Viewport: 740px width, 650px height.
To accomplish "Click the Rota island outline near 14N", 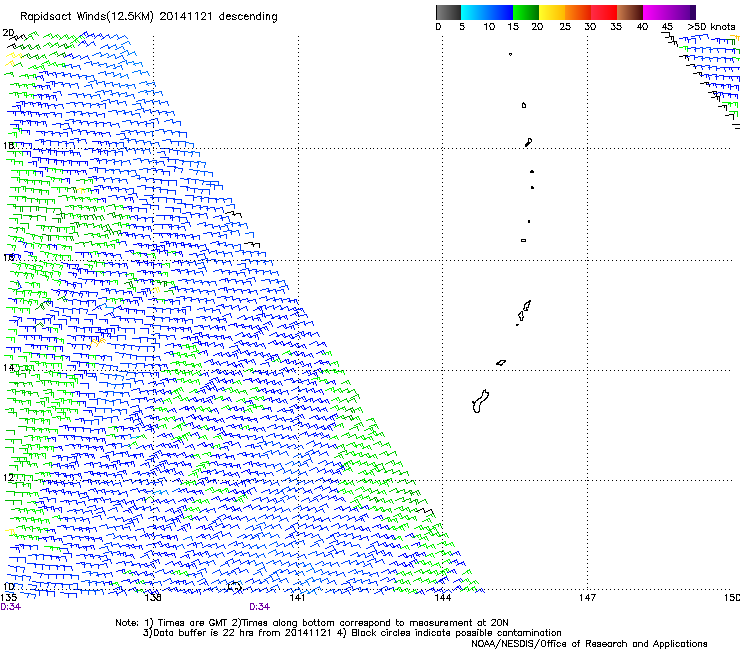I will pyautogui.click(x=501, y=363).
